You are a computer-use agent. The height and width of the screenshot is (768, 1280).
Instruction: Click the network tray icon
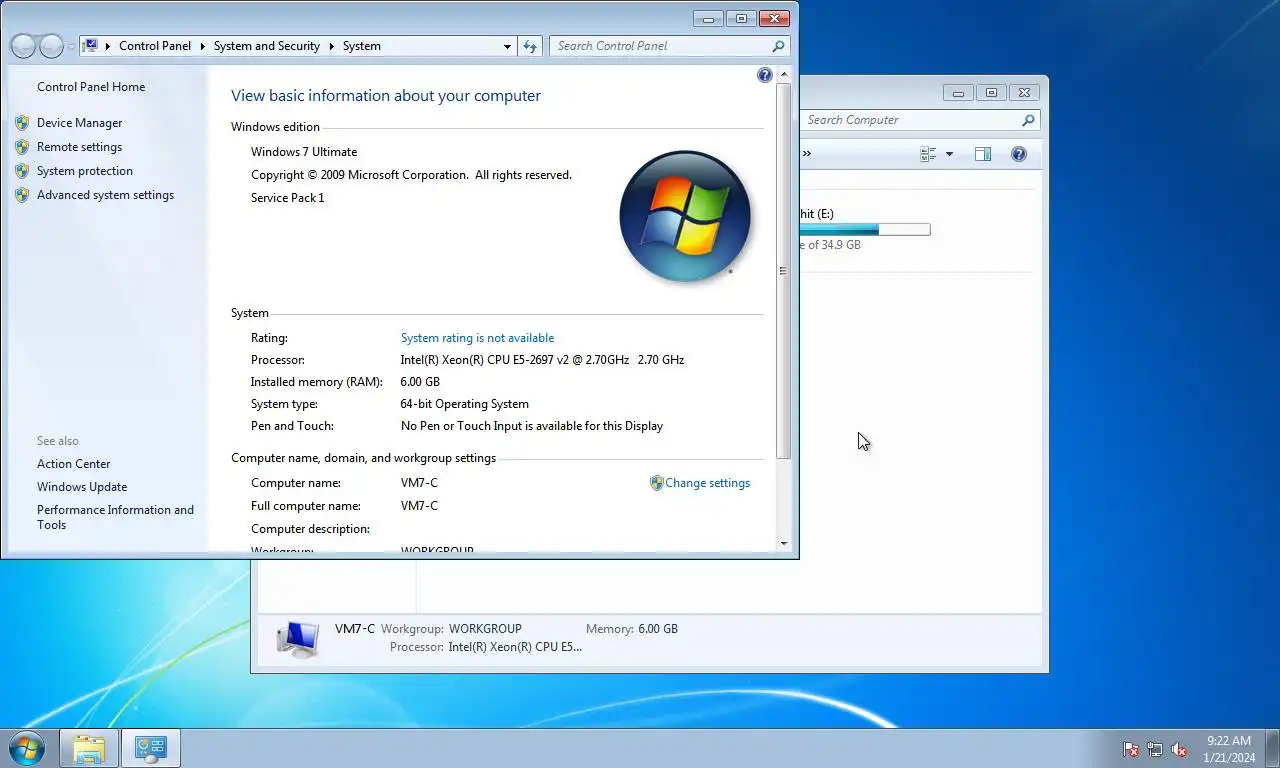tap(1155, 749)
